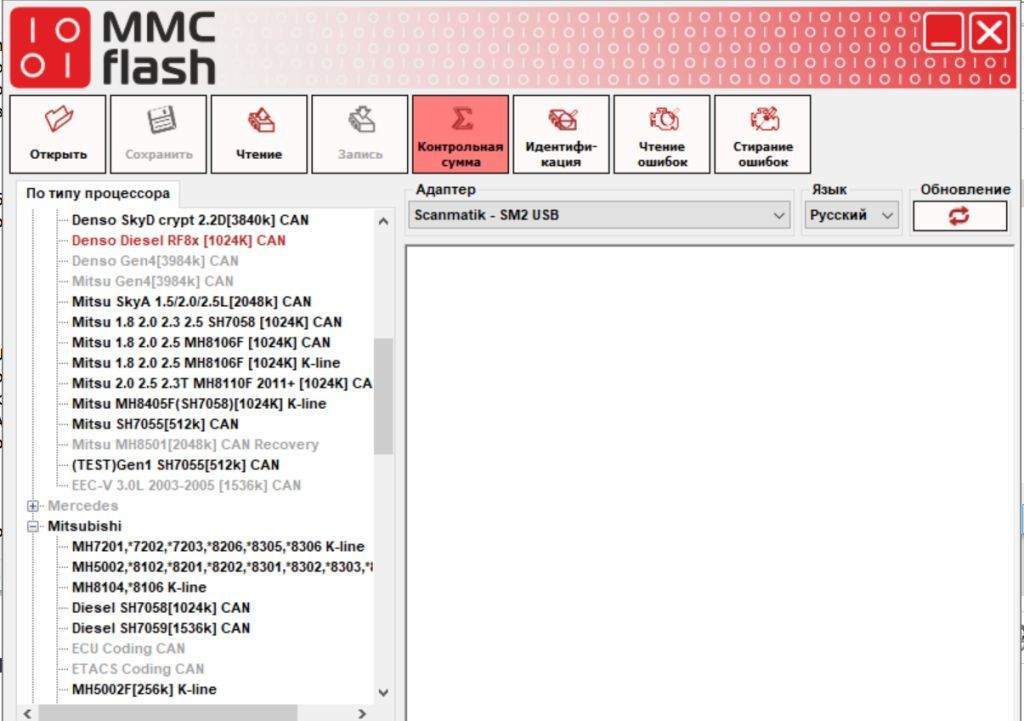Viewport: 1024px width, 721px height.
Task: Select ETACS Coding CAN item
Action: [138, 669]
